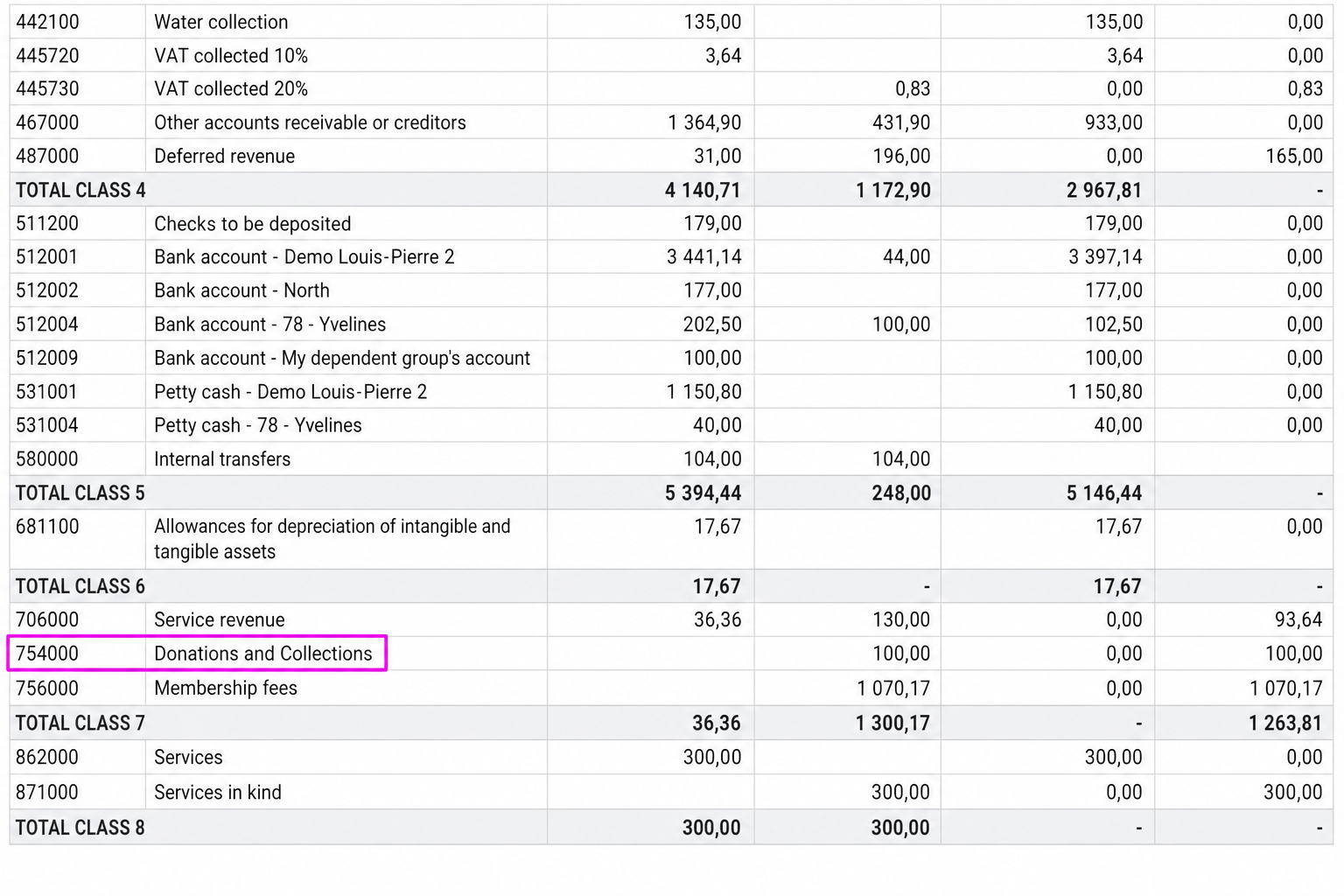This screenshot has width=1344, height=896.
Task: Select "Petty cash - 78 - Yvelines"
Action: point(258,425)
